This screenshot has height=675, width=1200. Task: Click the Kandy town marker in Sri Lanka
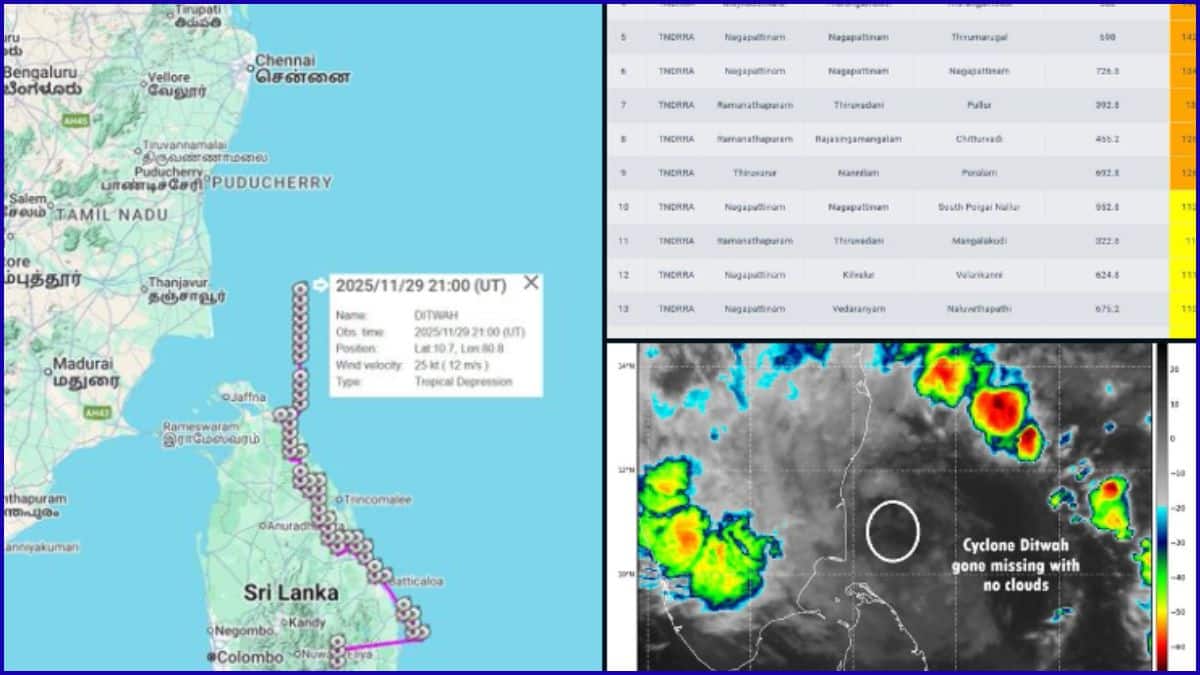point(286,621)
